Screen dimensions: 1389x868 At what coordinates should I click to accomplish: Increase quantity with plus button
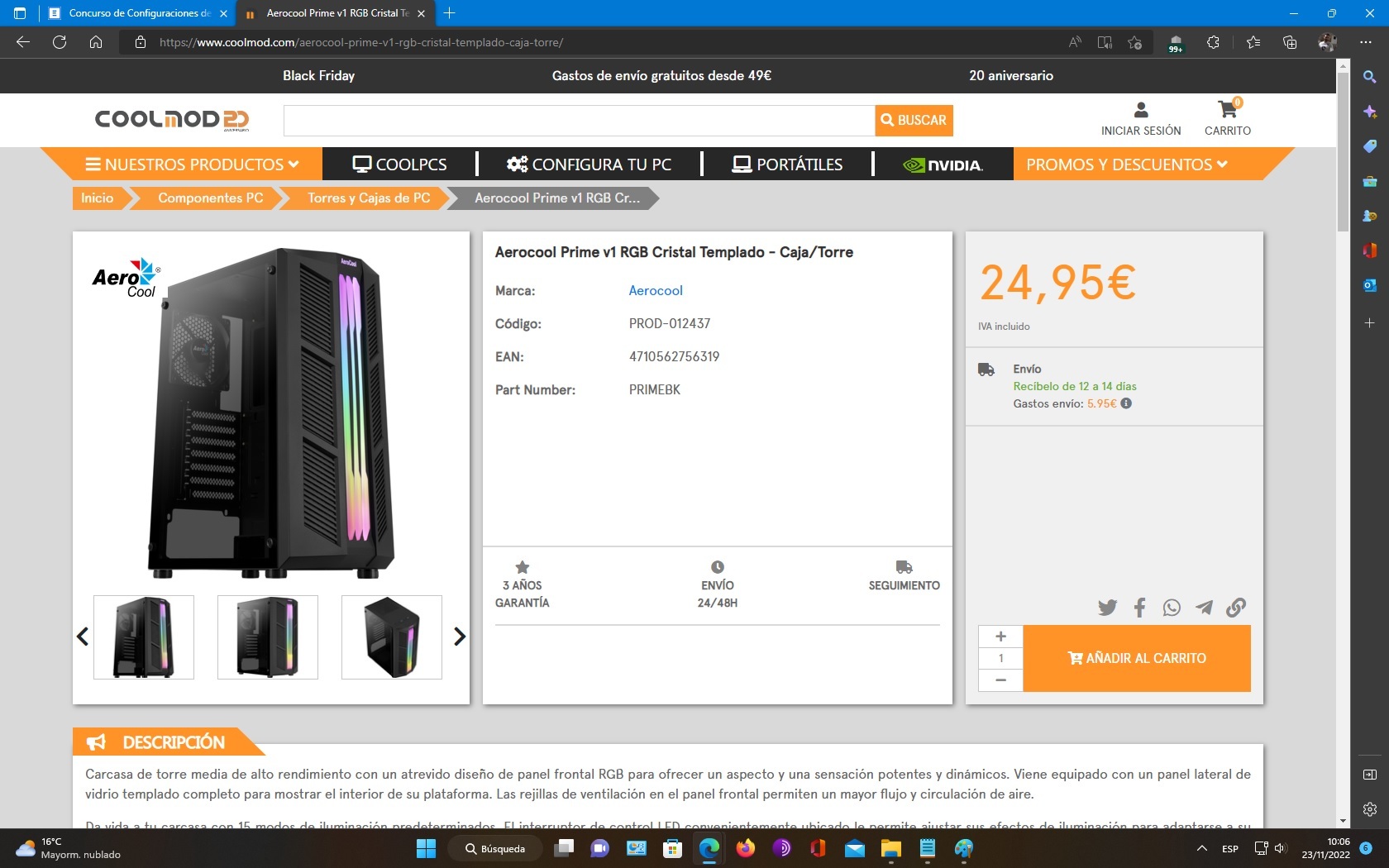point(1000,637)
